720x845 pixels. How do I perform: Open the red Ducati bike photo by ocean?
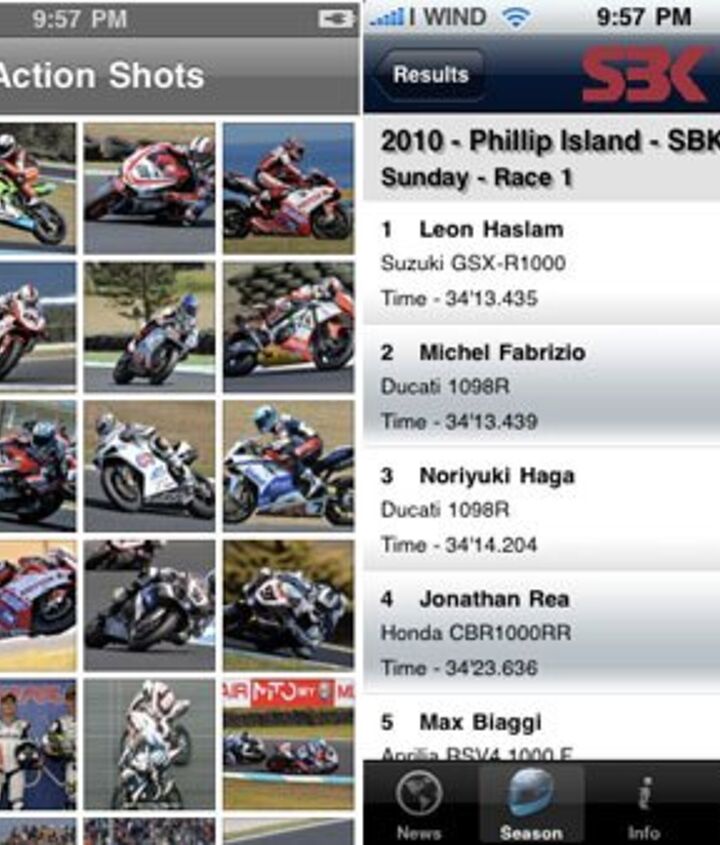(289, 189)
